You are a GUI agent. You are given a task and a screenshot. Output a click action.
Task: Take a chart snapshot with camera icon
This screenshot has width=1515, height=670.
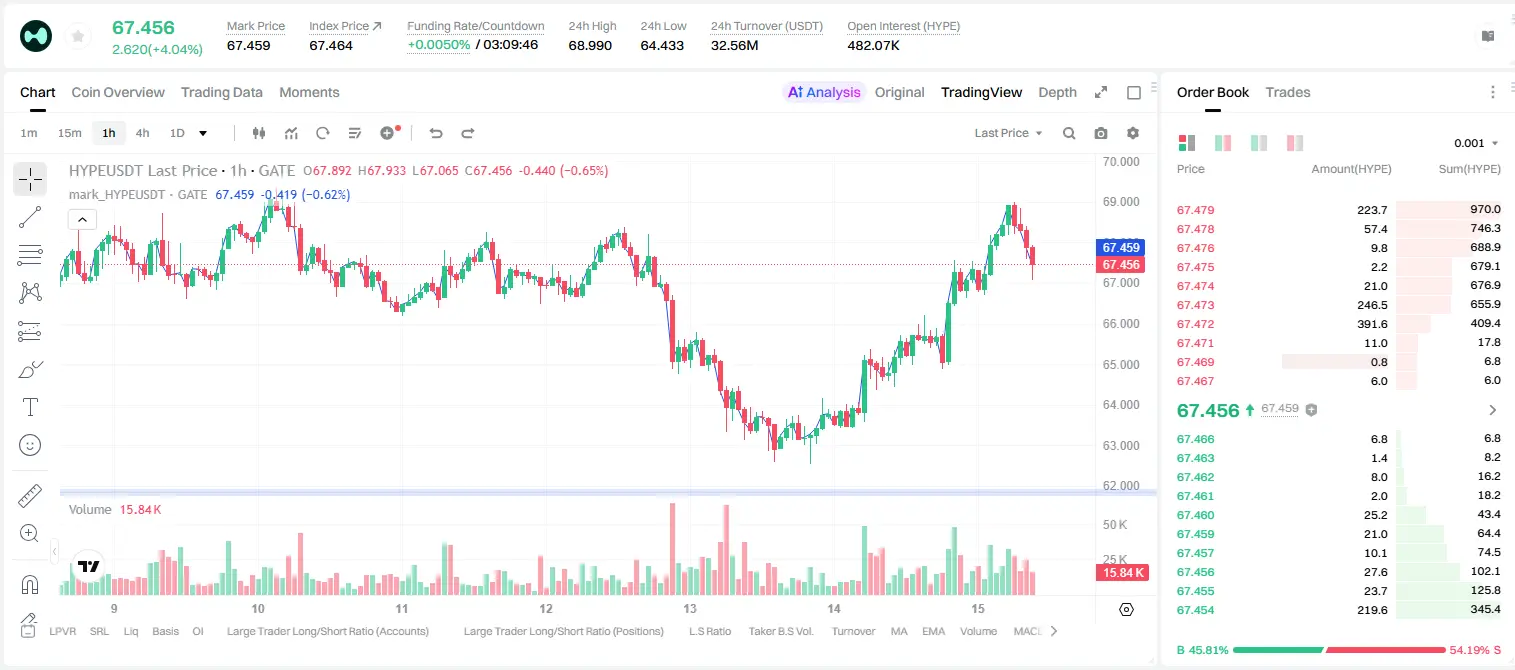(1101, 133)
